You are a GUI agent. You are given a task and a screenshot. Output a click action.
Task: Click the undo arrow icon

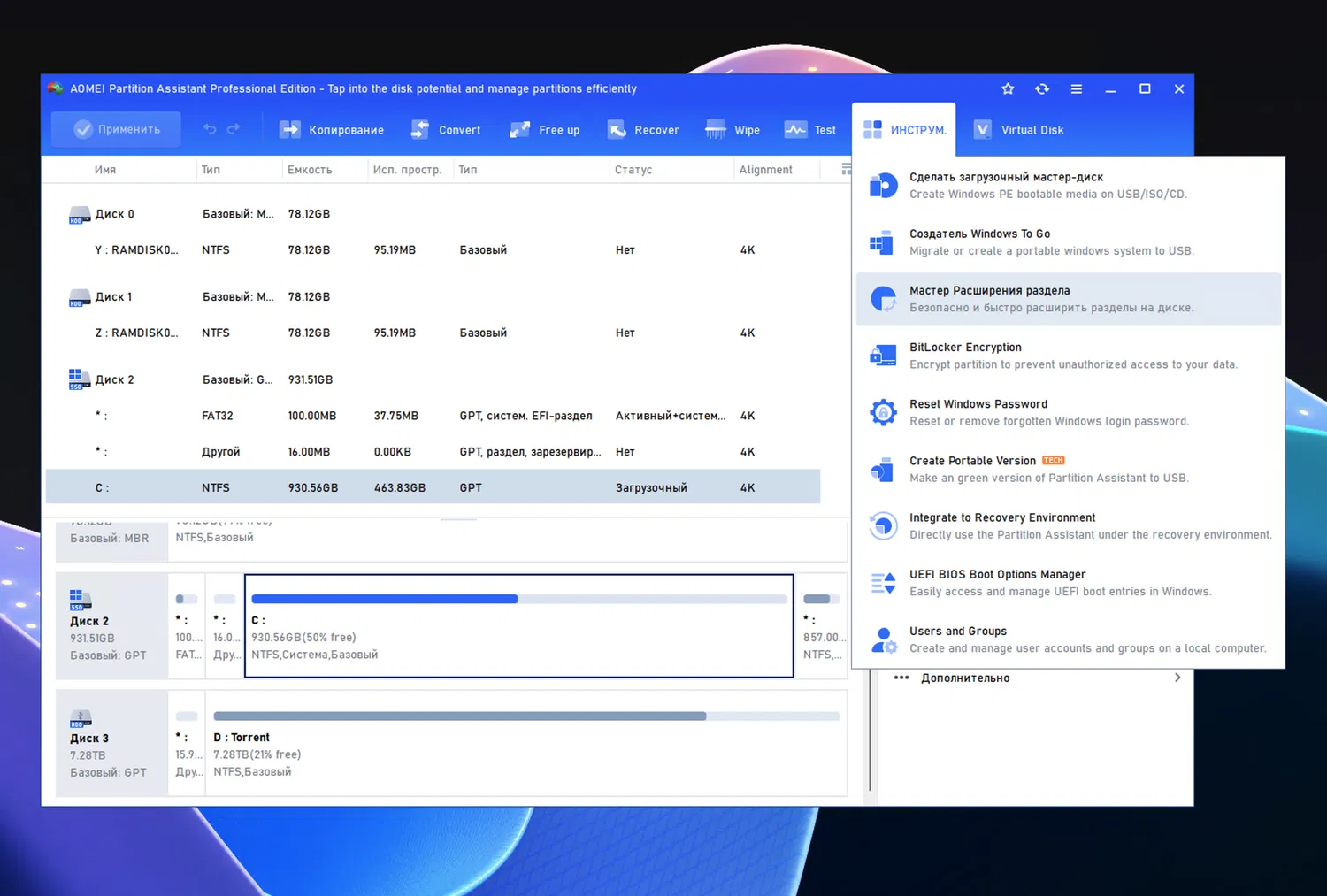pos(210,129)
